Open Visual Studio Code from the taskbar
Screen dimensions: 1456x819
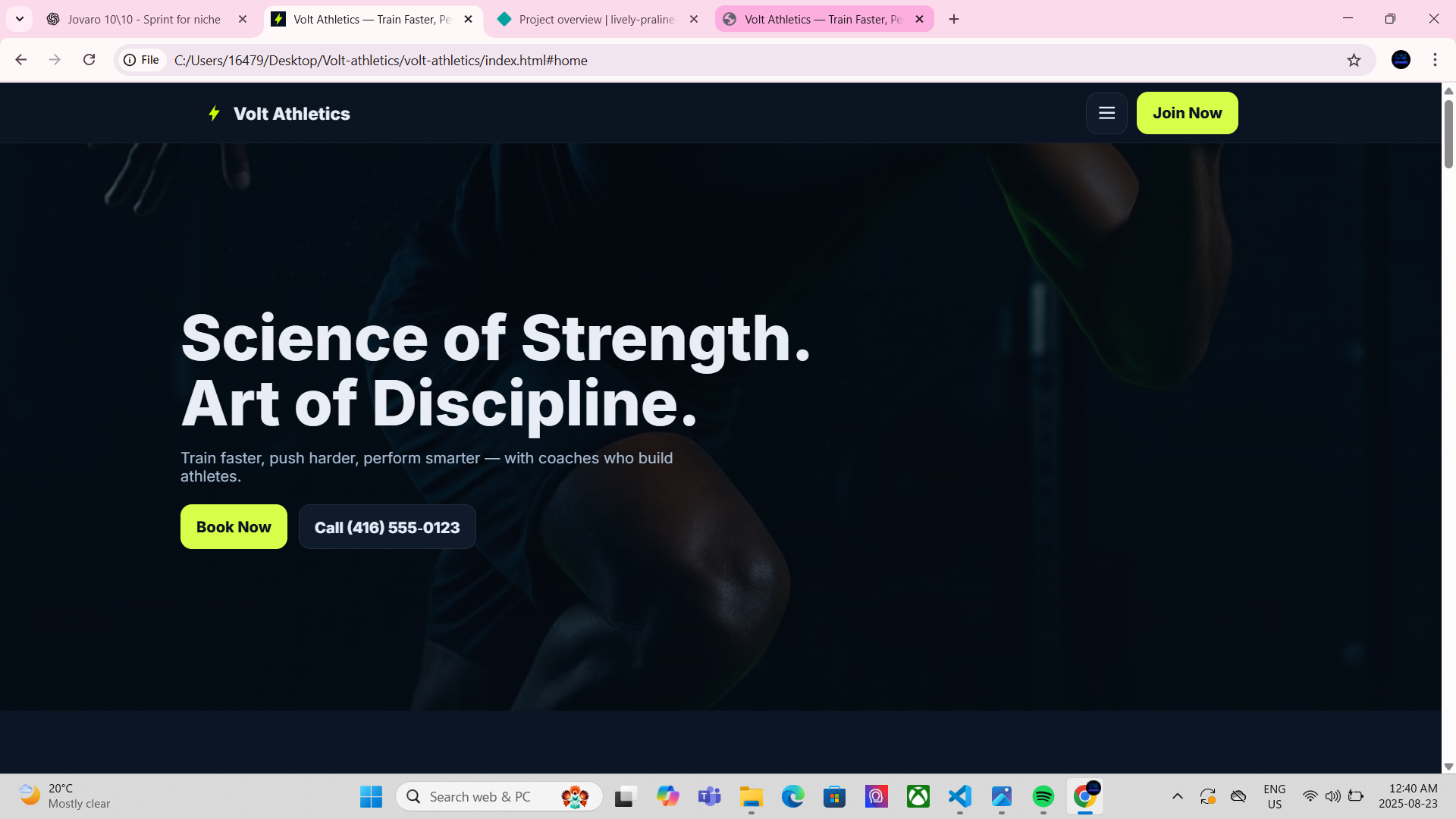pos(959,796)
